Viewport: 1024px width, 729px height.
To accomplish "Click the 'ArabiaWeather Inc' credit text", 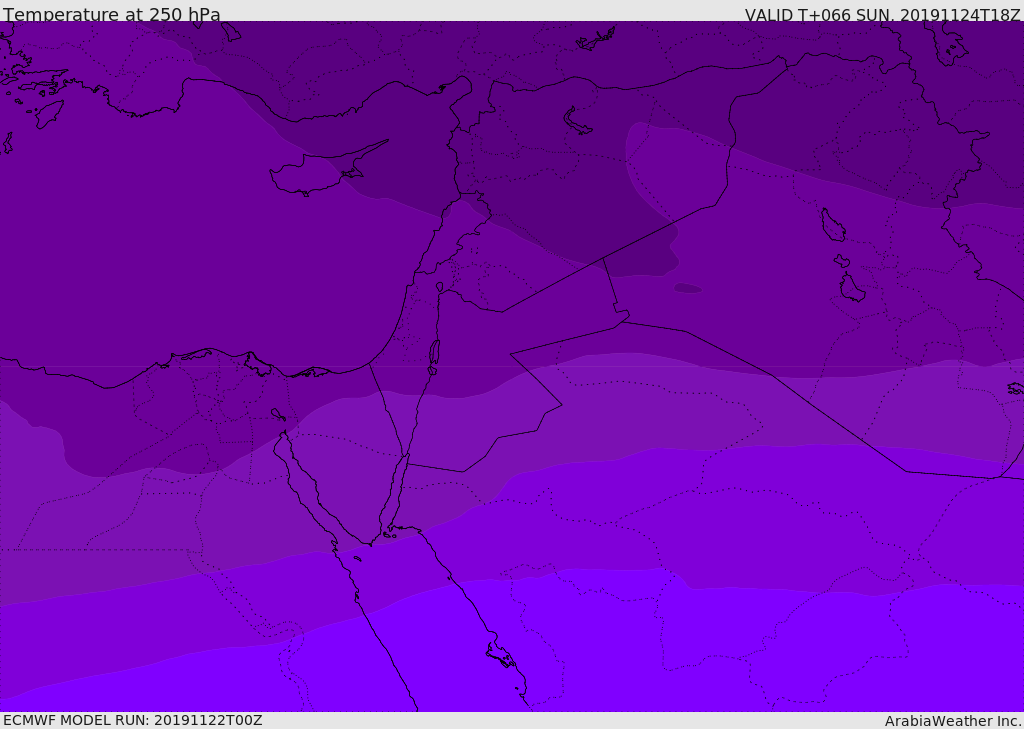I will 952,721.
